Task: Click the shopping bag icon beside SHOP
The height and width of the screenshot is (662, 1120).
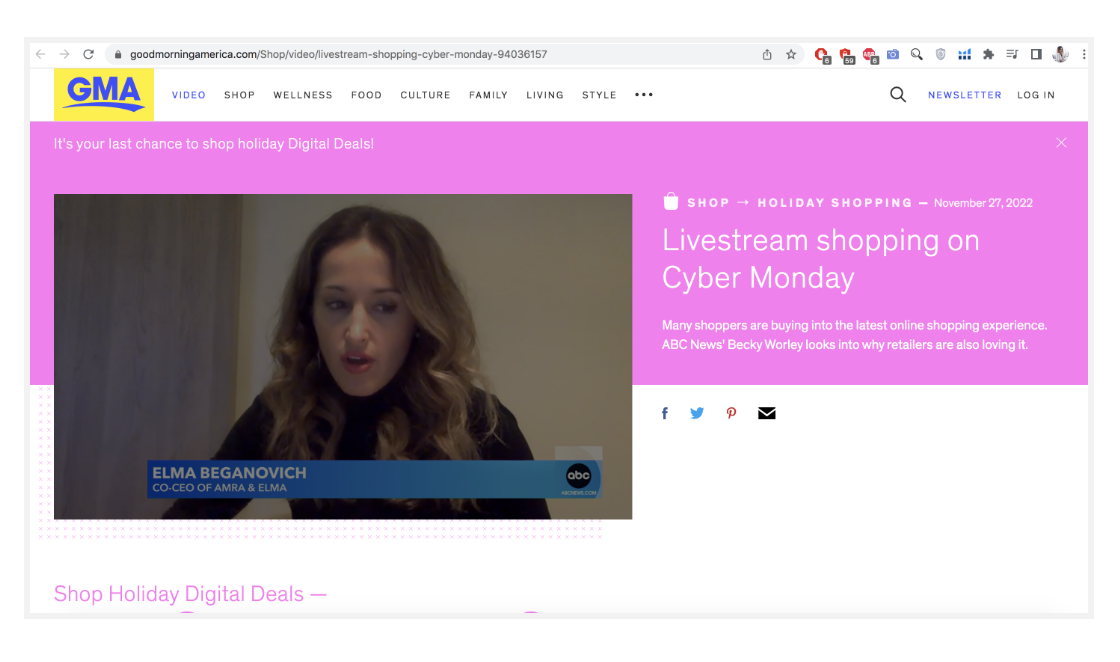Action: point(671,201)
